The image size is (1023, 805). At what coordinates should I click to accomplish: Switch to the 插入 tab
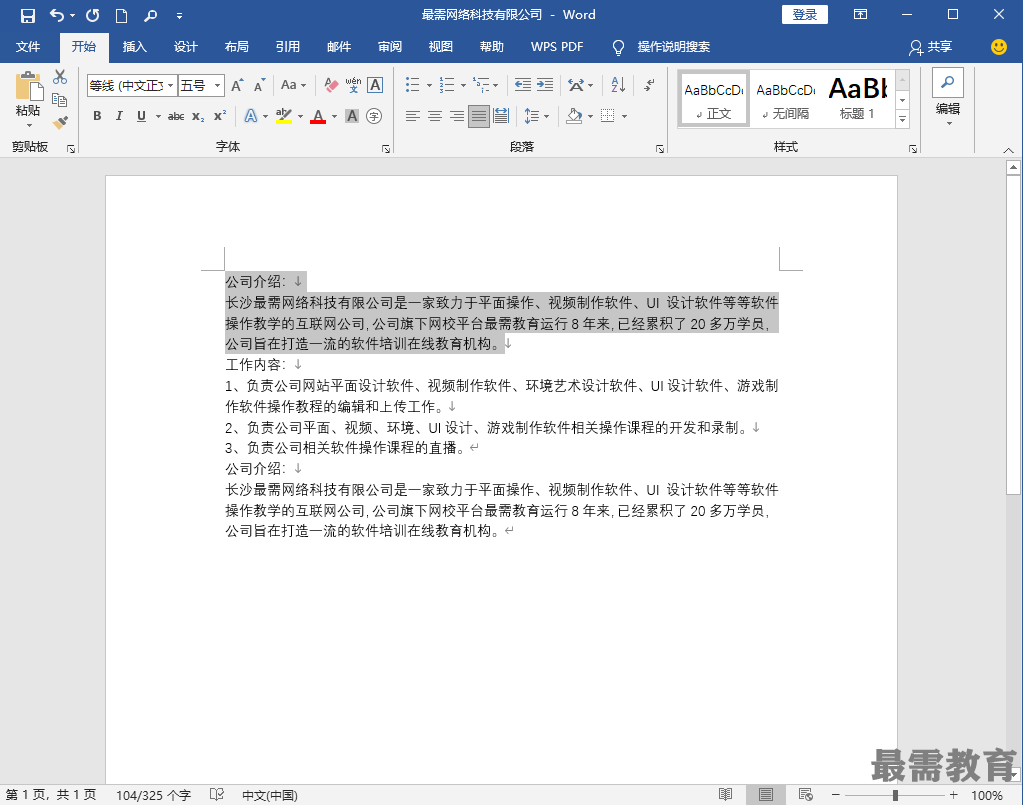(135, 46)
